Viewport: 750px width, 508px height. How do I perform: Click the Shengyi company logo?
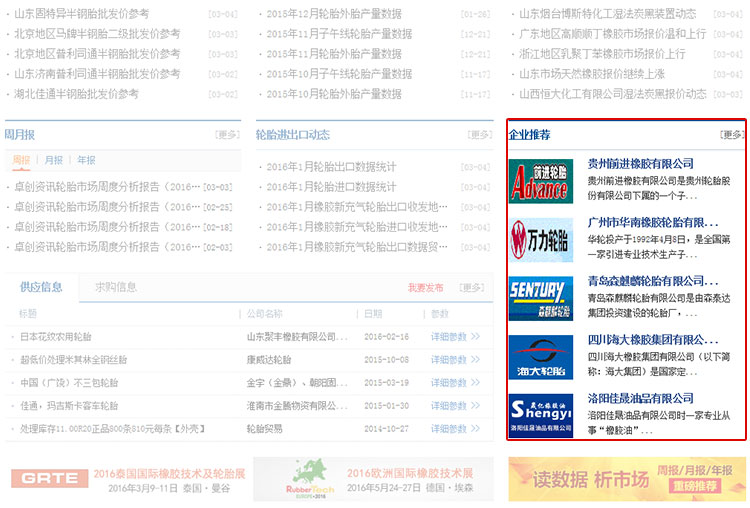tap(540, 415)
